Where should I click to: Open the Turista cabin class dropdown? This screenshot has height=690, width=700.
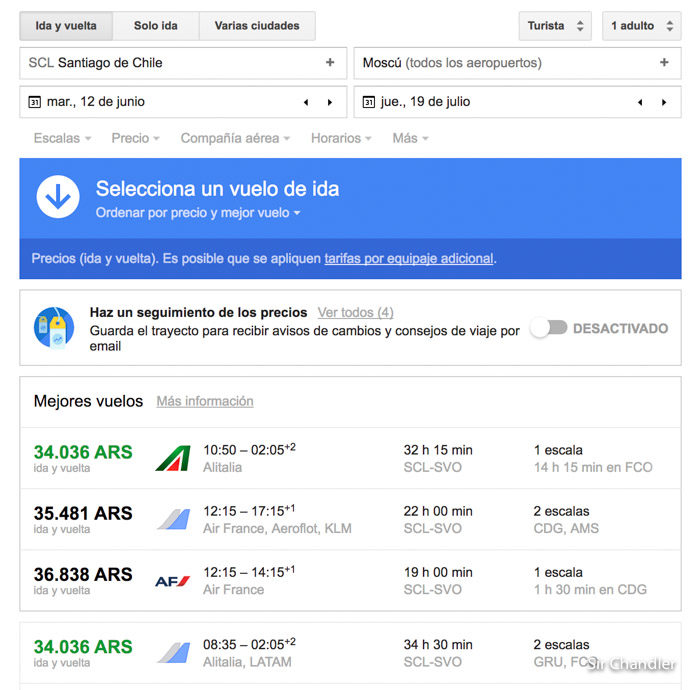(x=555, y=26)
